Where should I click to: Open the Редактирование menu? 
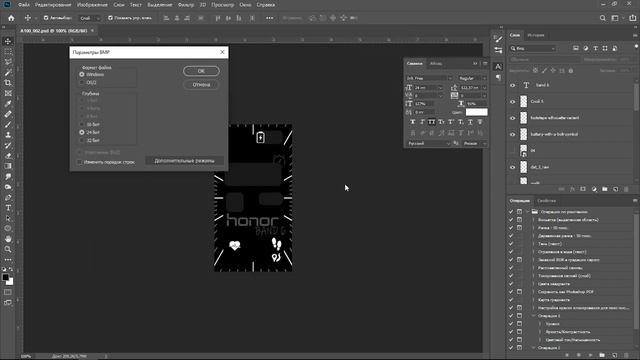[53, 5]
